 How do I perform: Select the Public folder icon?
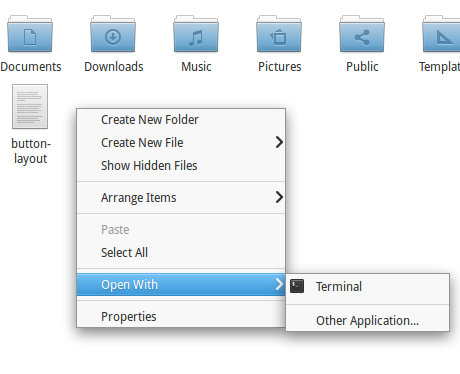[x=362, y=34]
